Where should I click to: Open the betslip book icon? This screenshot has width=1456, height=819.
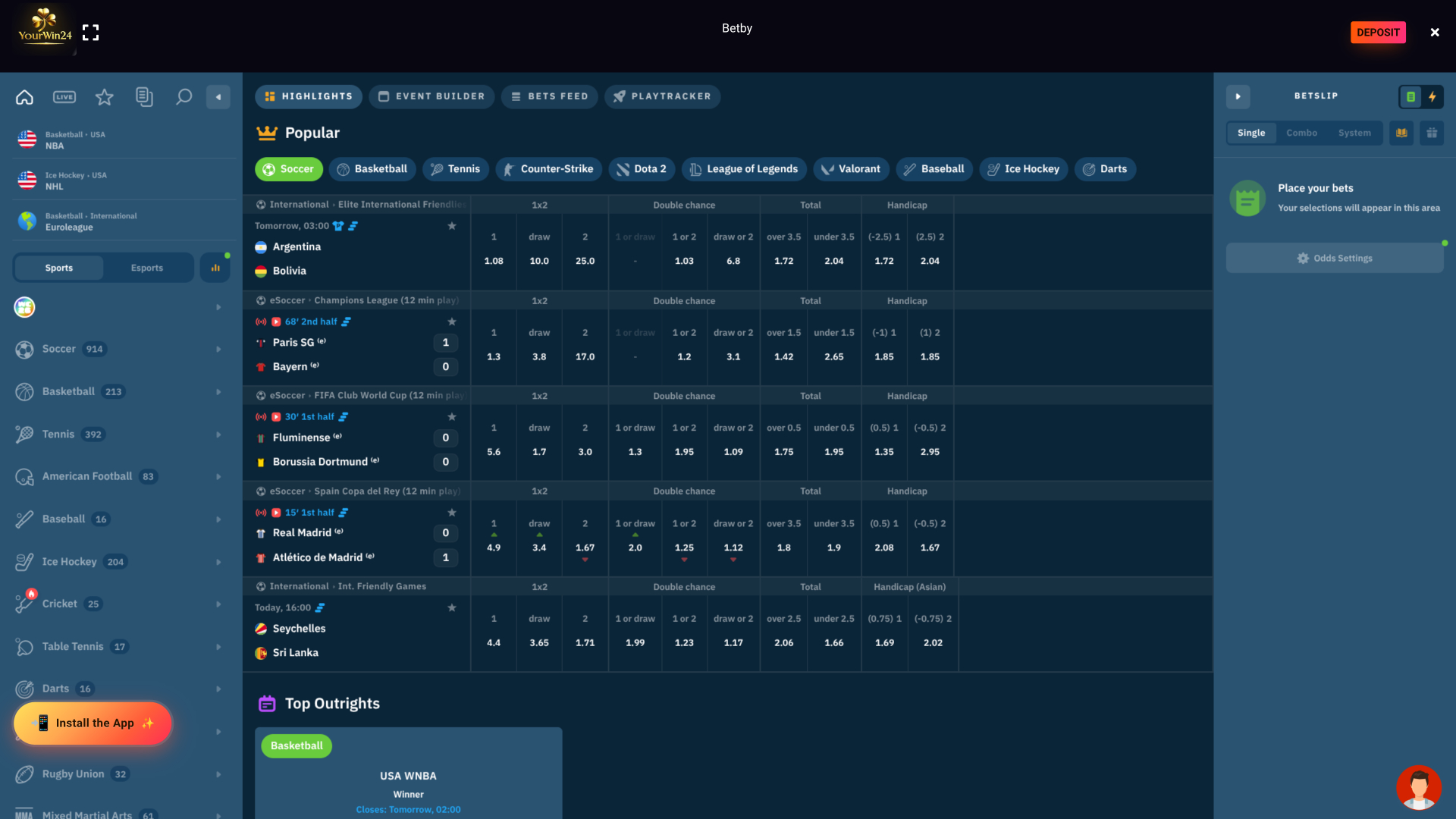[x=1401, y=133]
